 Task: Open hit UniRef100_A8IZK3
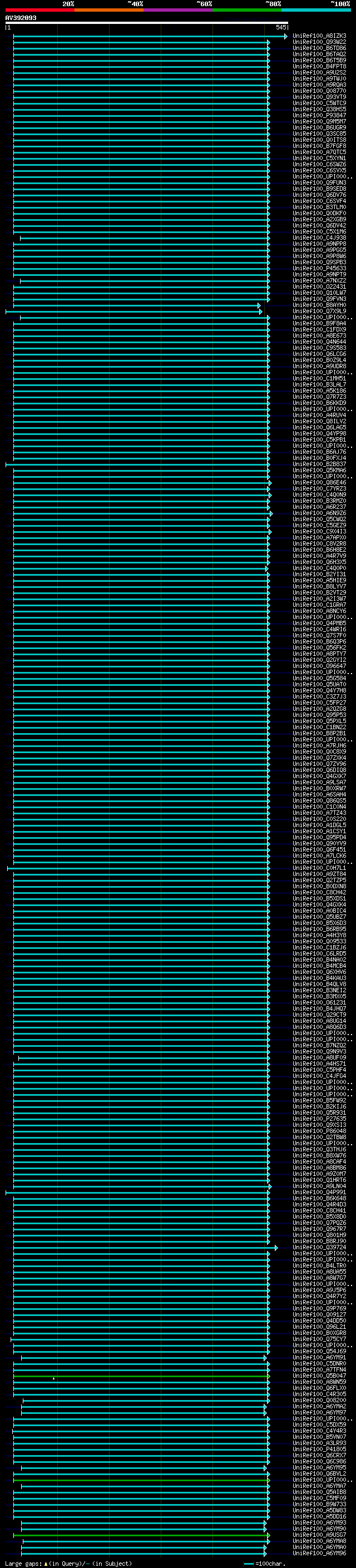(x=319, y=36)
